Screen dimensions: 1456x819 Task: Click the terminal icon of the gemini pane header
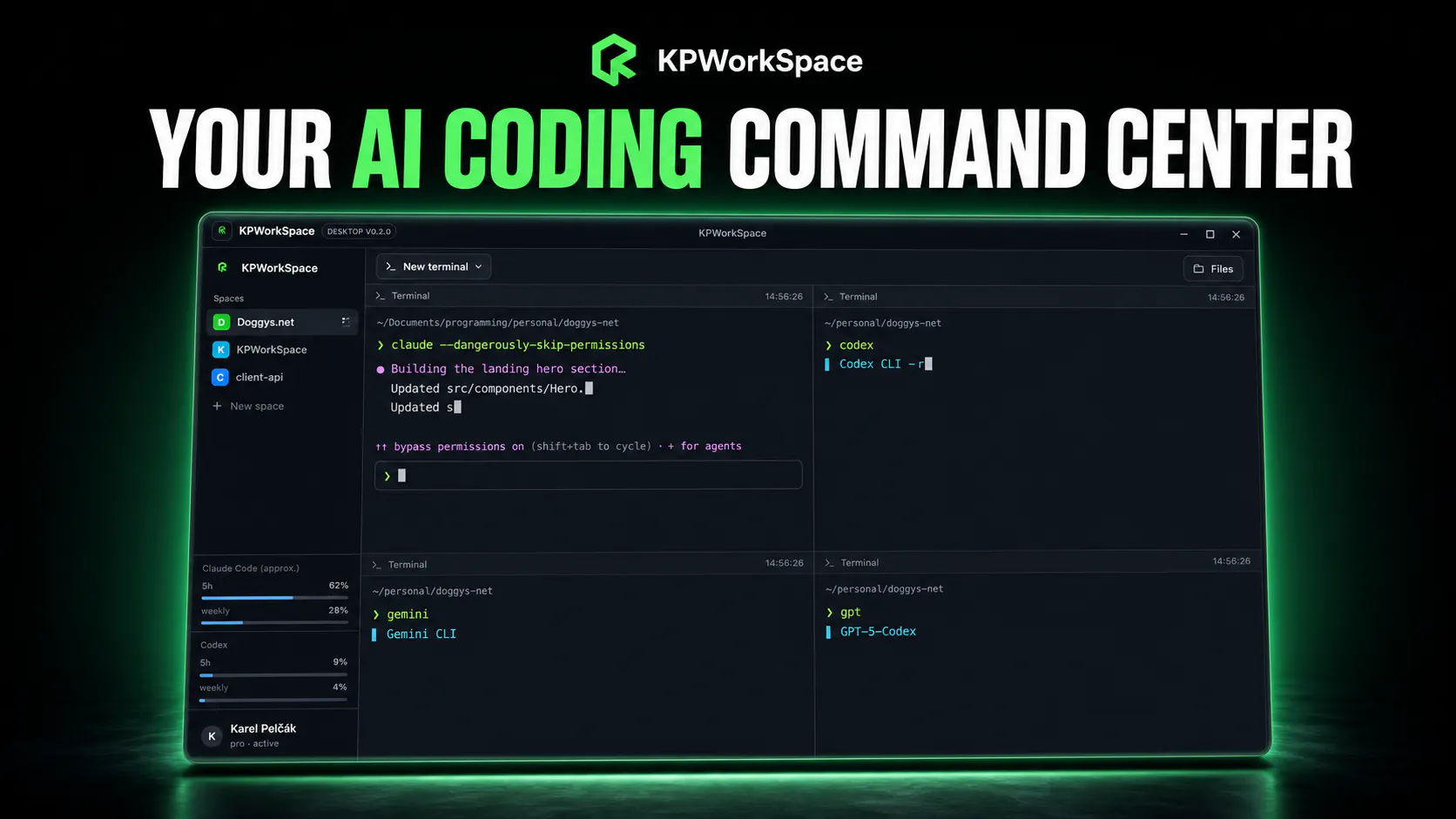click(377, 565)
